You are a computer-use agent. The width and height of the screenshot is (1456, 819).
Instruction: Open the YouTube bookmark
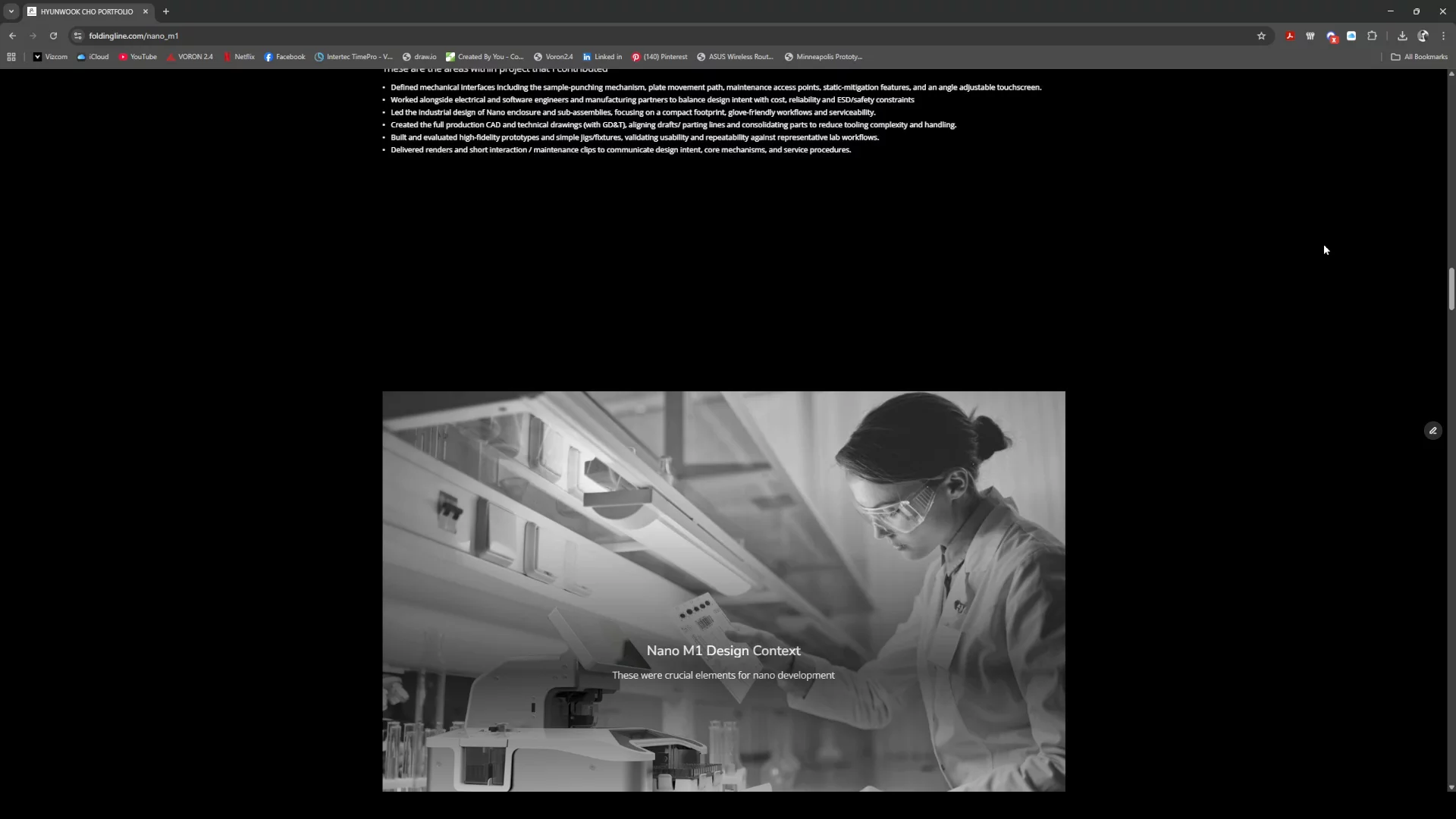[137, 57]
